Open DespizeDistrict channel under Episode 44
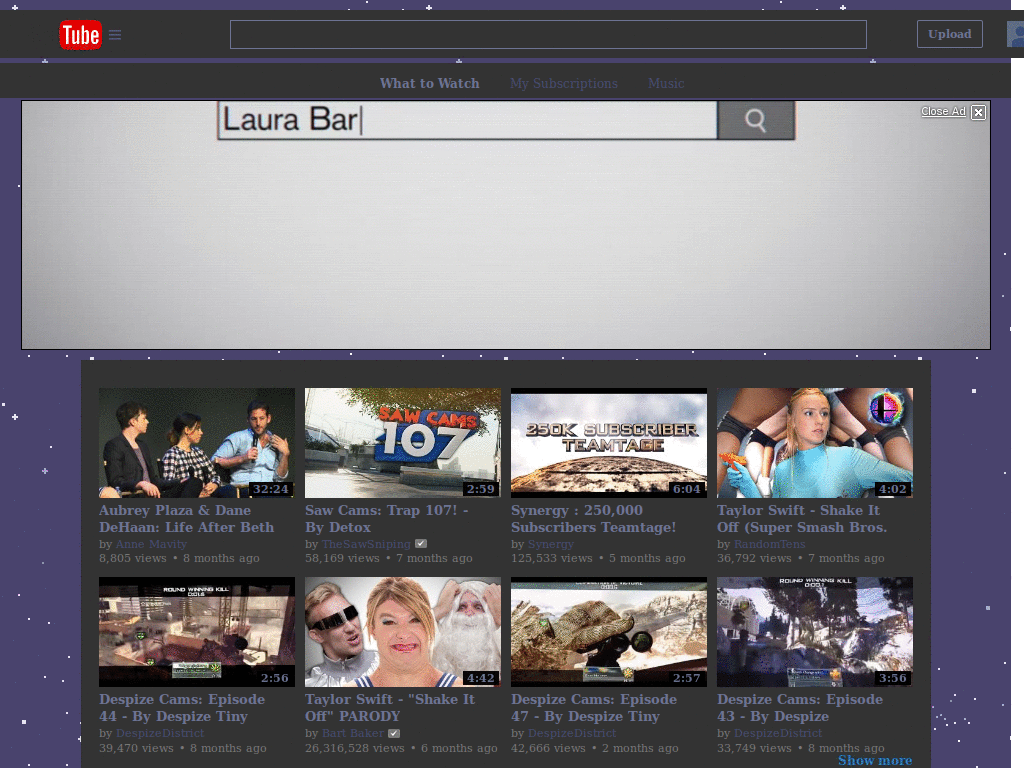The image size is (1024, 768). pos(160,733)
